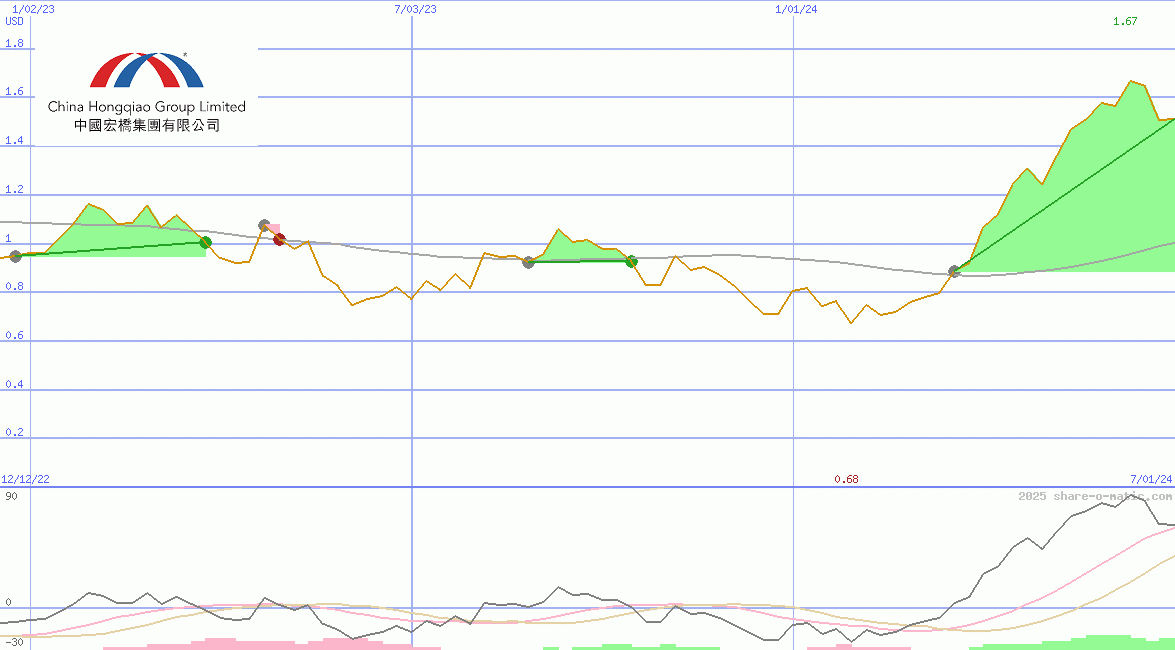Click the 90 oscillator axis label

(10, 496)
